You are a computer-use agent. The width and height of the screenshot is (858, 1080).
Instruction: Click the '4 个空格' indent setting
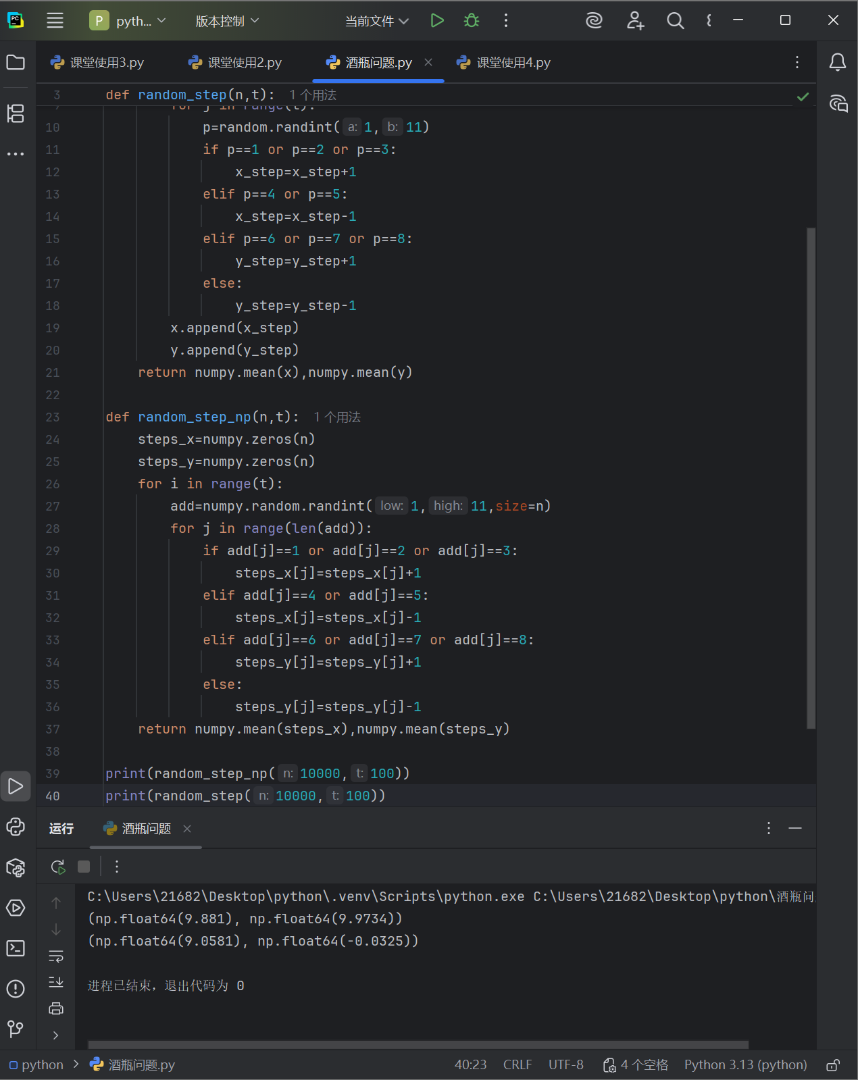click(x=636, y=1065)
